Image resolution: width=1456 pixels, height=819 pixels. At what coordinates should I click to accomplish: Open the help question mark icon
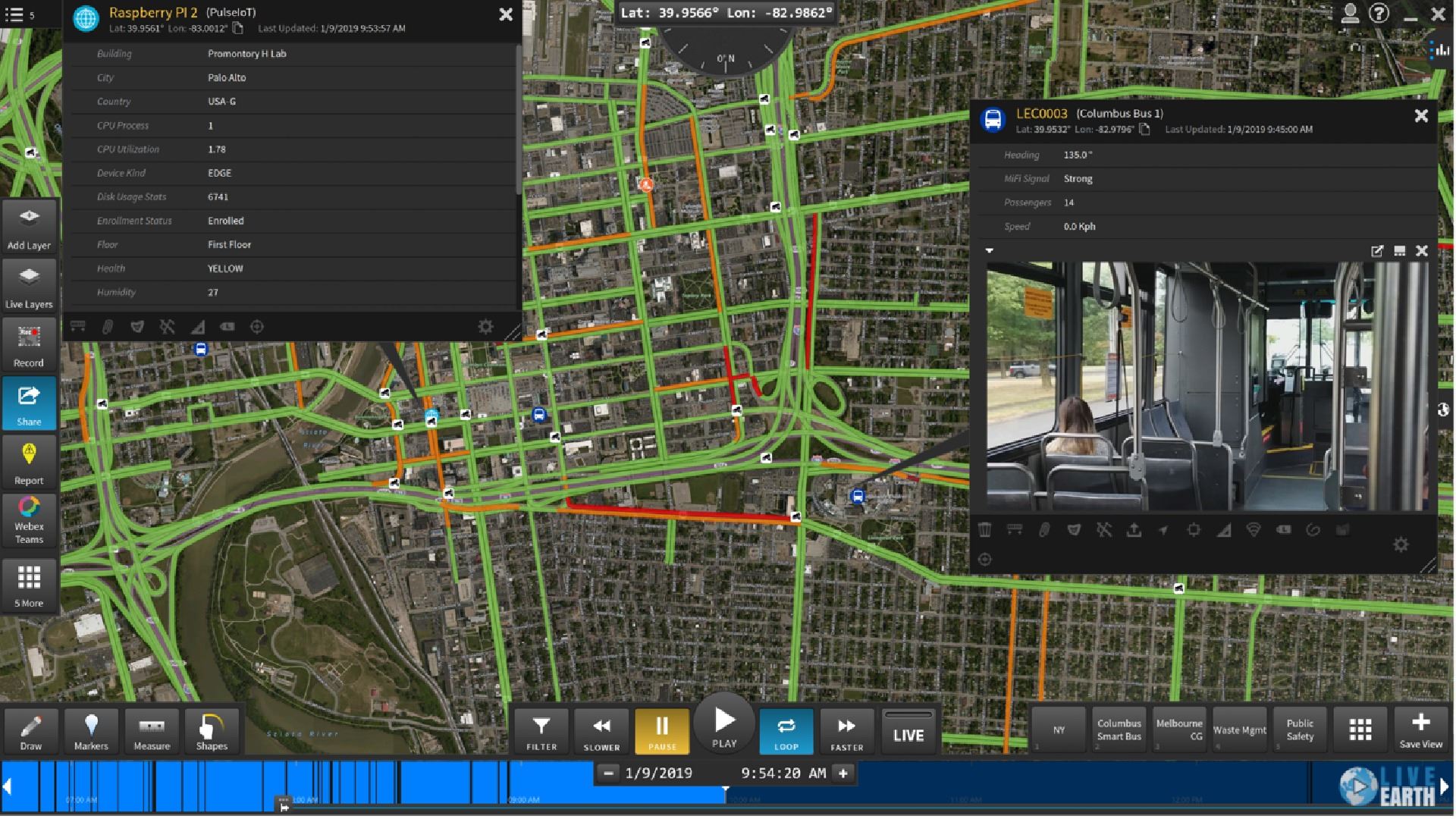[x=1379, y=14]
